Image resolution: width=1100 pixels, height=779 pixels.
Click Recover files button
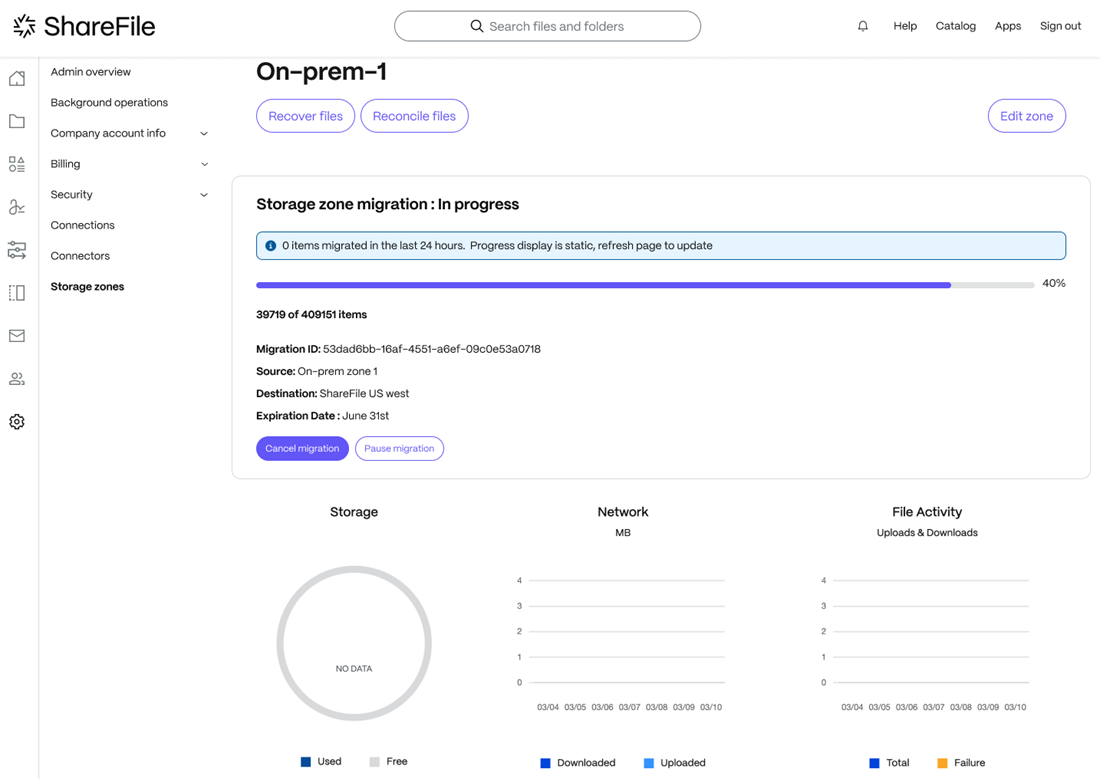(x=305, y=116)
